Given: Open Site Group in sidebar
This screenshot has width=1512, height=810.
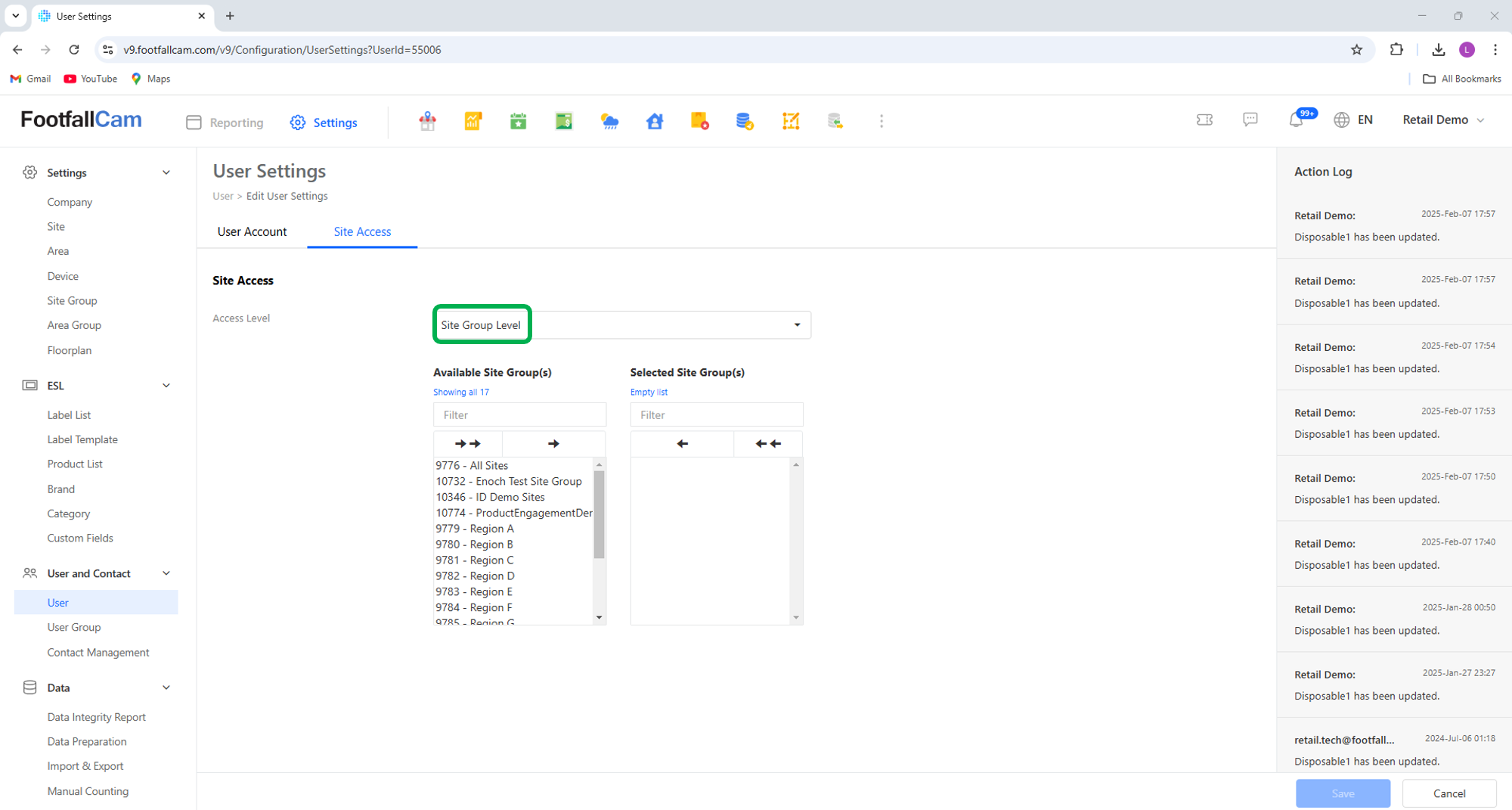Looking at the screenshot, I should (x=72, y=300).
